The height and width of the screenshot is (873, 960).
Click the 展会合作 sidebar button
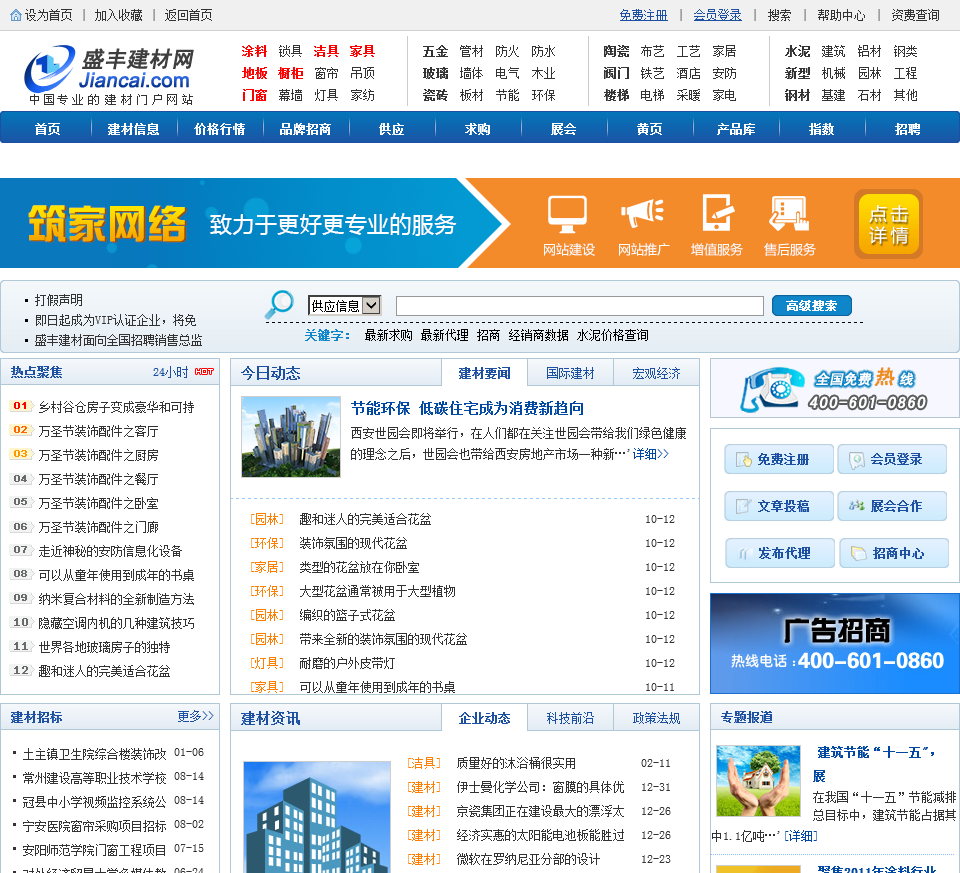[892, 506]
